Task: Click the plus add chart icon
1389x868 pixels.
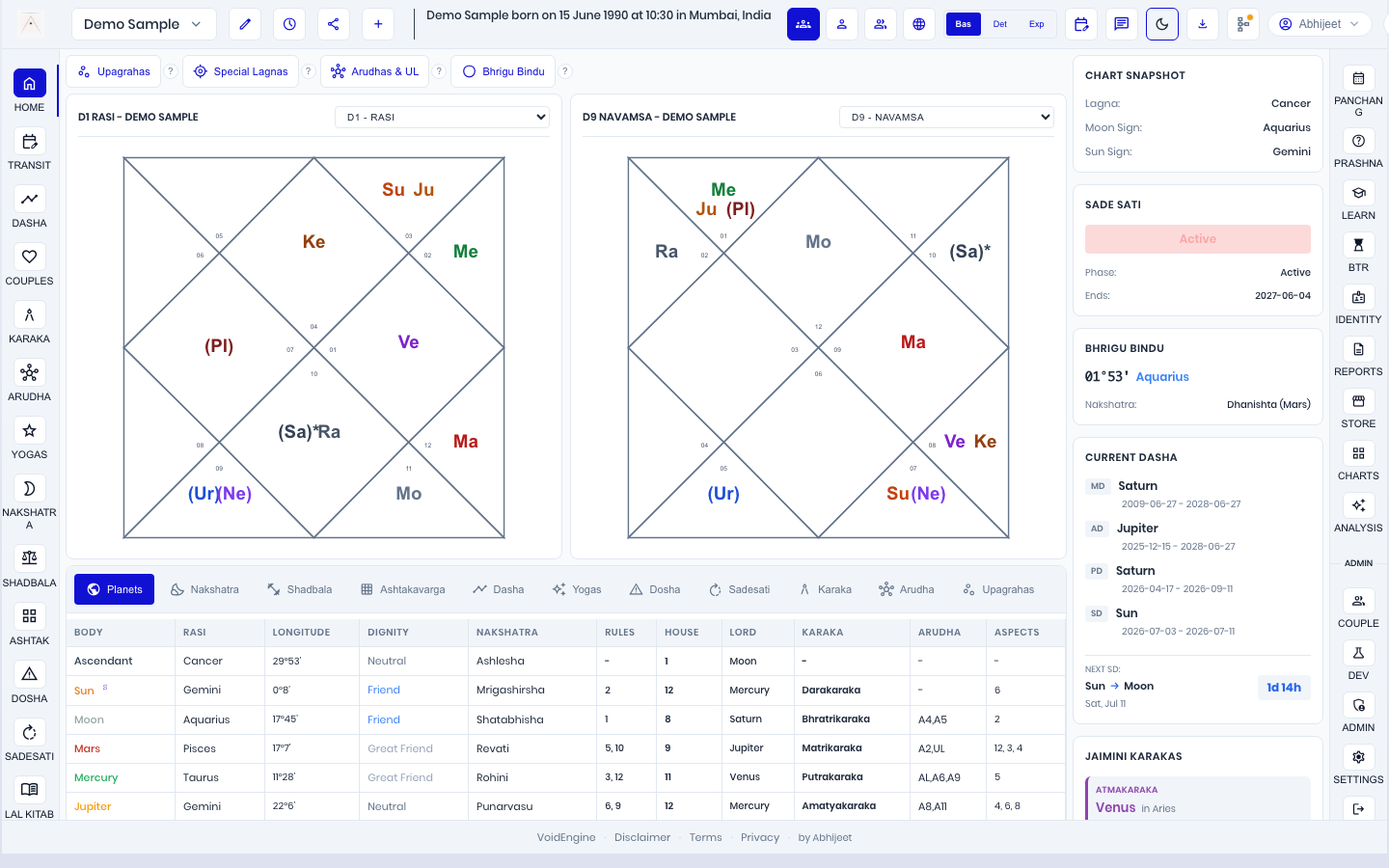Action: tap(378, 24)
